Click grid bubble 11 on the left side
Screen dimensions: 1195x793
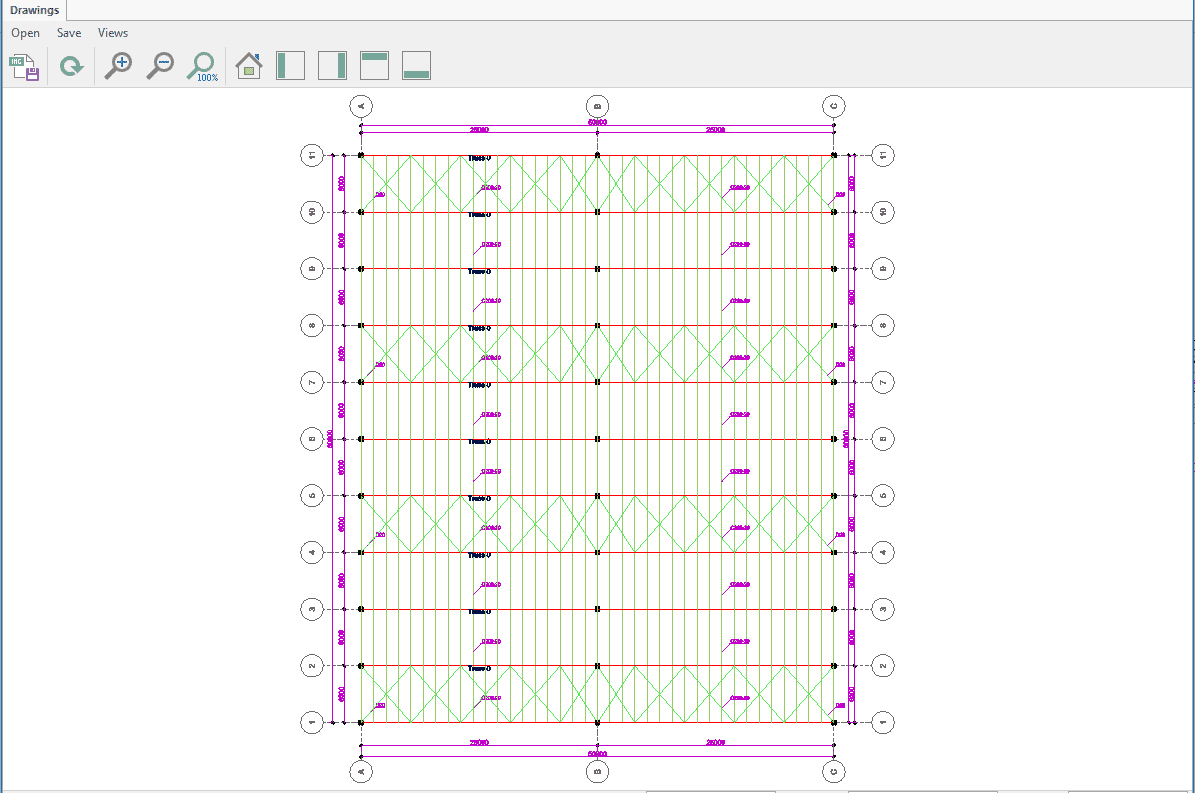click(313, 155)
